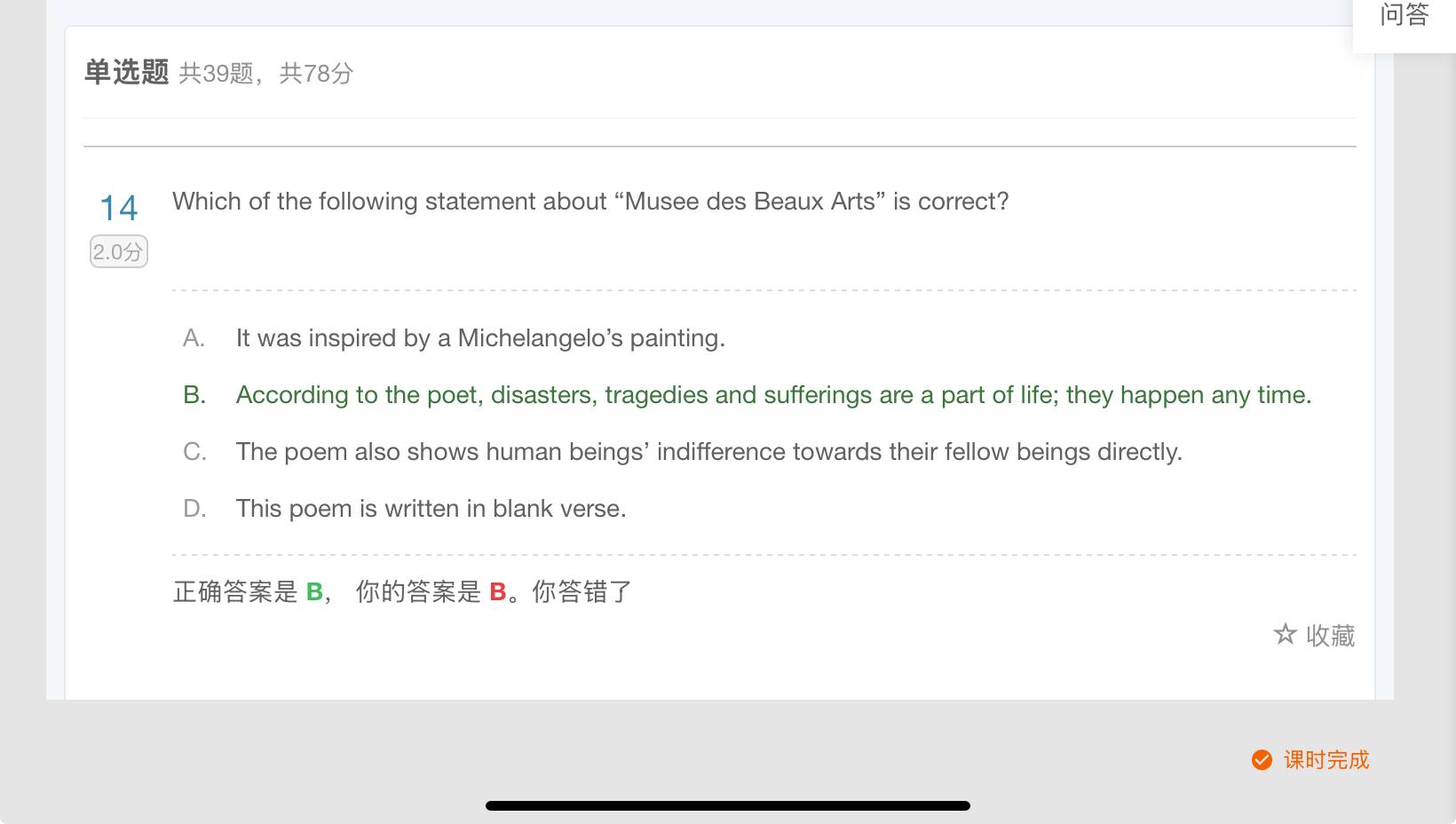Choose the answer mentioning blank verse

point(431,509)
